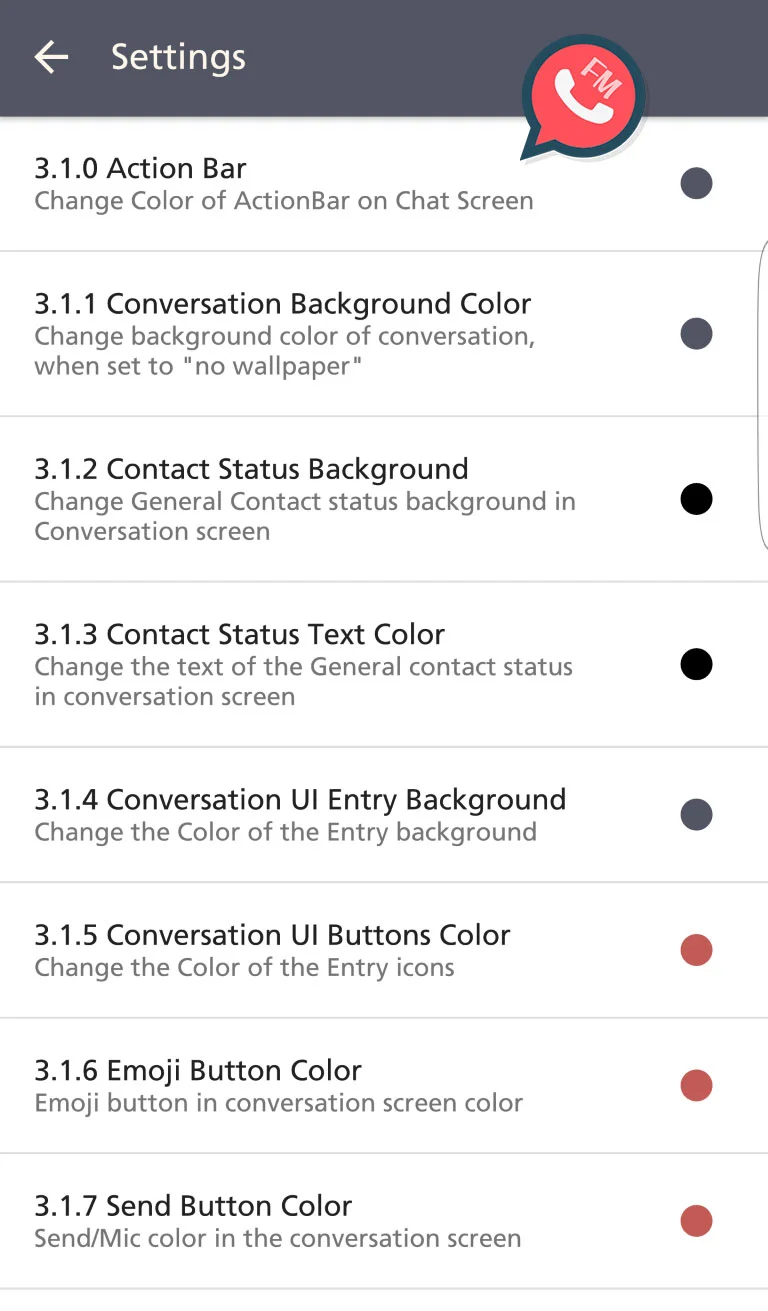Tap 3.1.7 Send Button Color row
The width and height of the screenshot is (768, 1311).
[x=384, y=1221]
